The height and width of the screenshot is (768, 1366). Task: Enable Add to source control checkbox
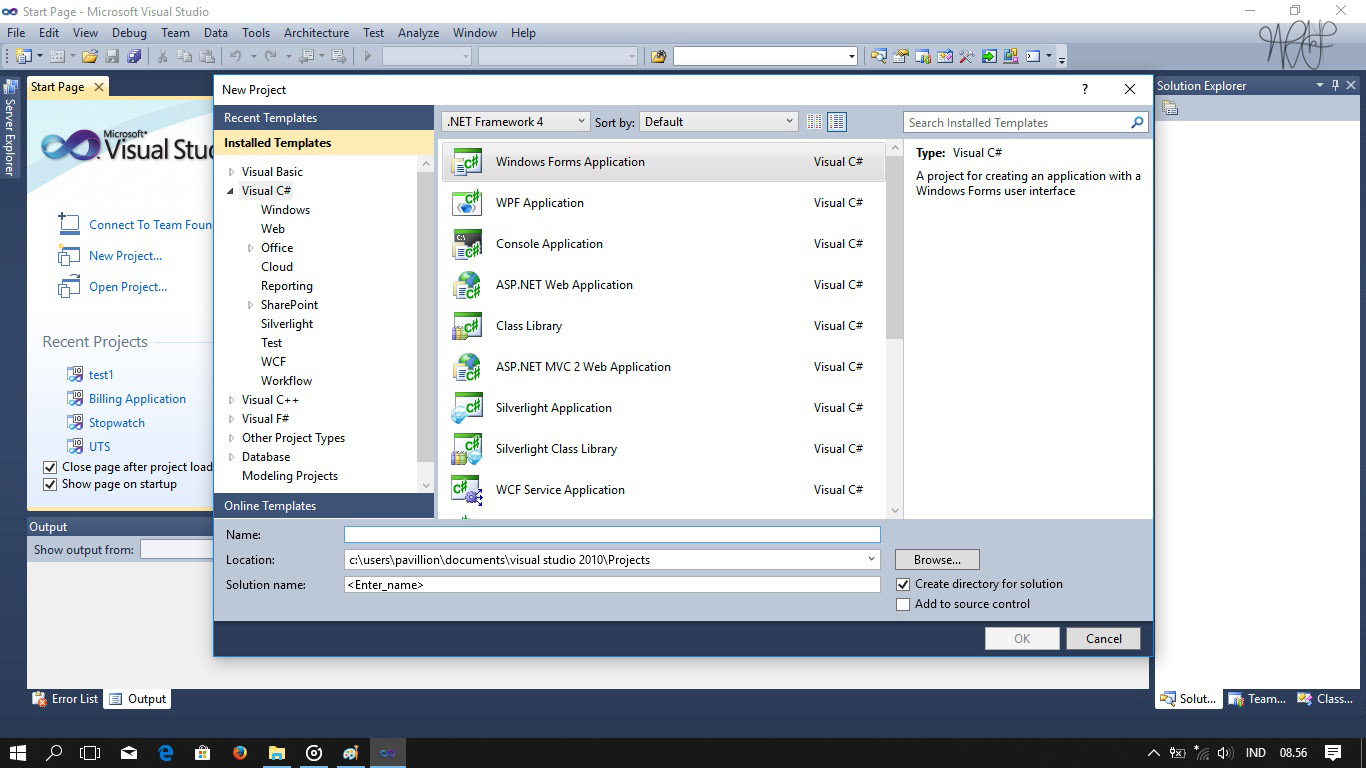pos(903,604)
